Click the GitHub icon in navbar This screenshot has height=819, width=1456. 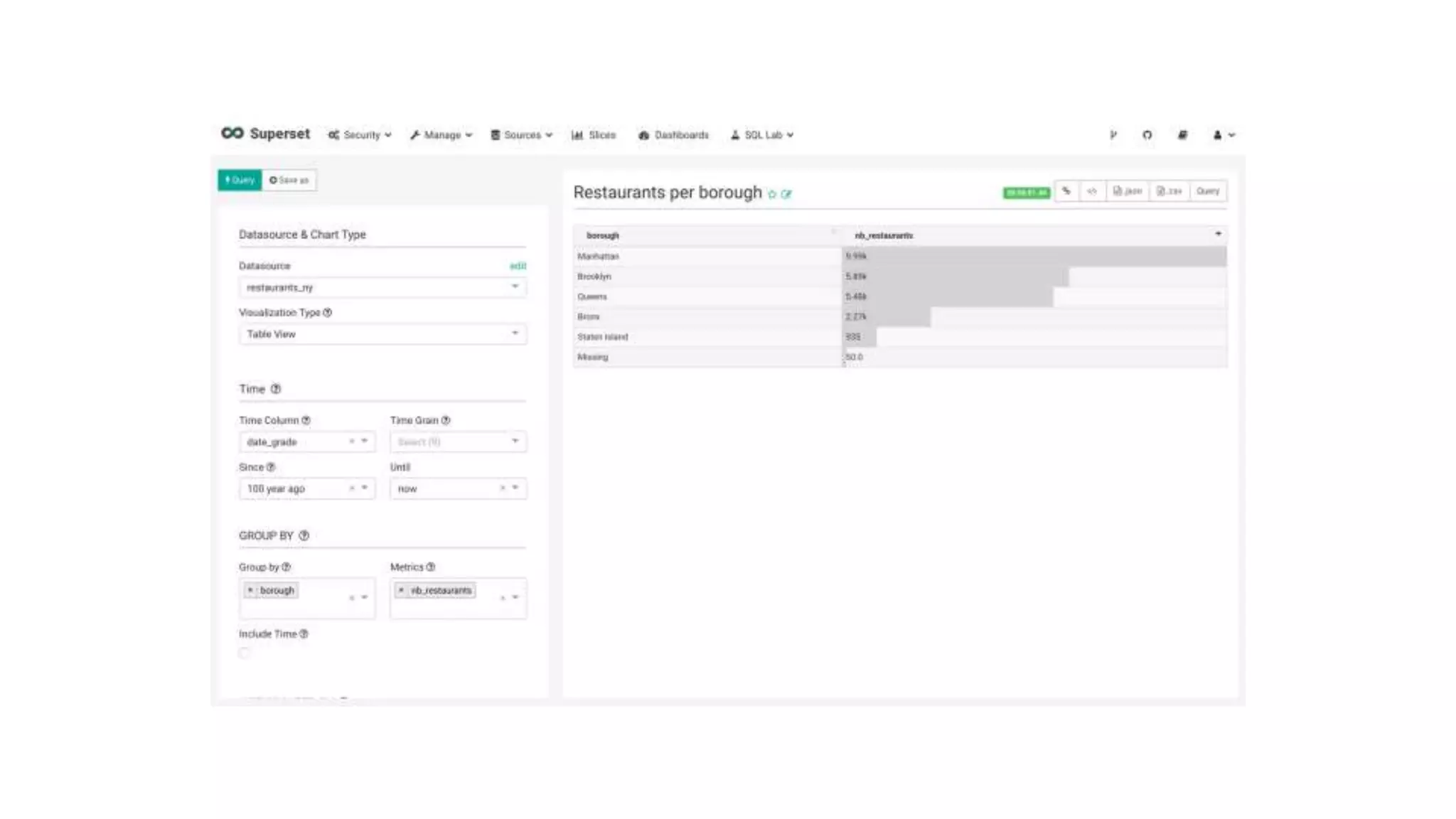coord(1147,135)
